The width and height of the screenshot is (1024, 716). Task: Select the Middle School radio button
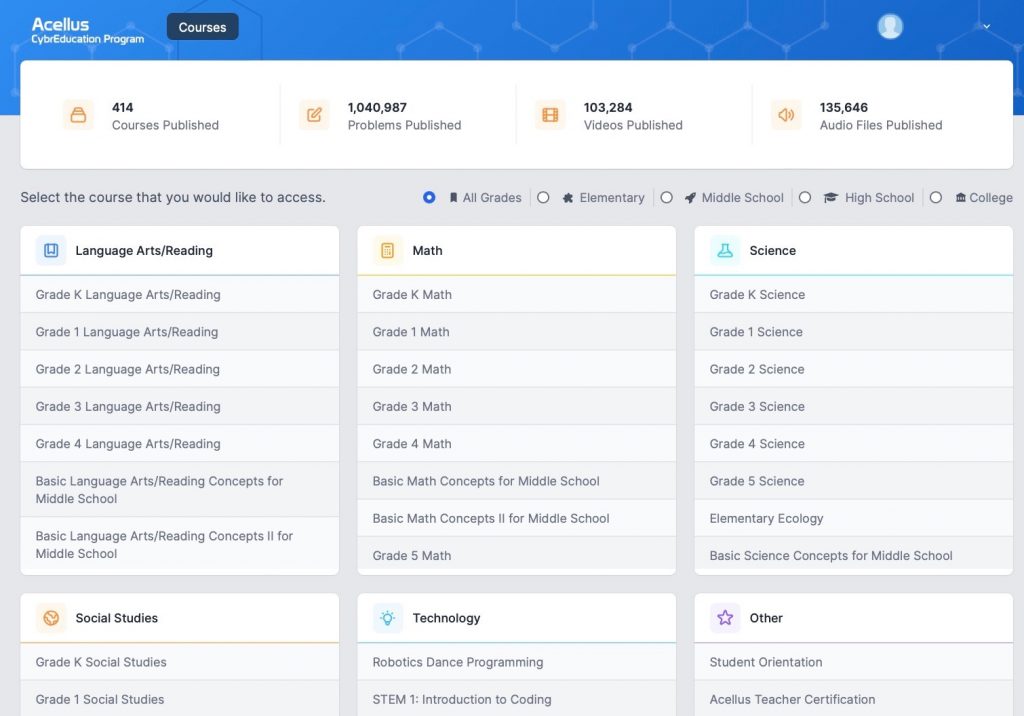[666, 197]
